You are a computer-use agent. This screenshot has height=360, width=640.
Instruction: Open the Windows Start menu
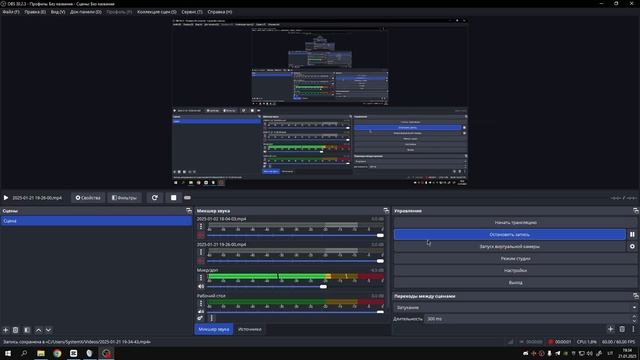click(8, 353)
